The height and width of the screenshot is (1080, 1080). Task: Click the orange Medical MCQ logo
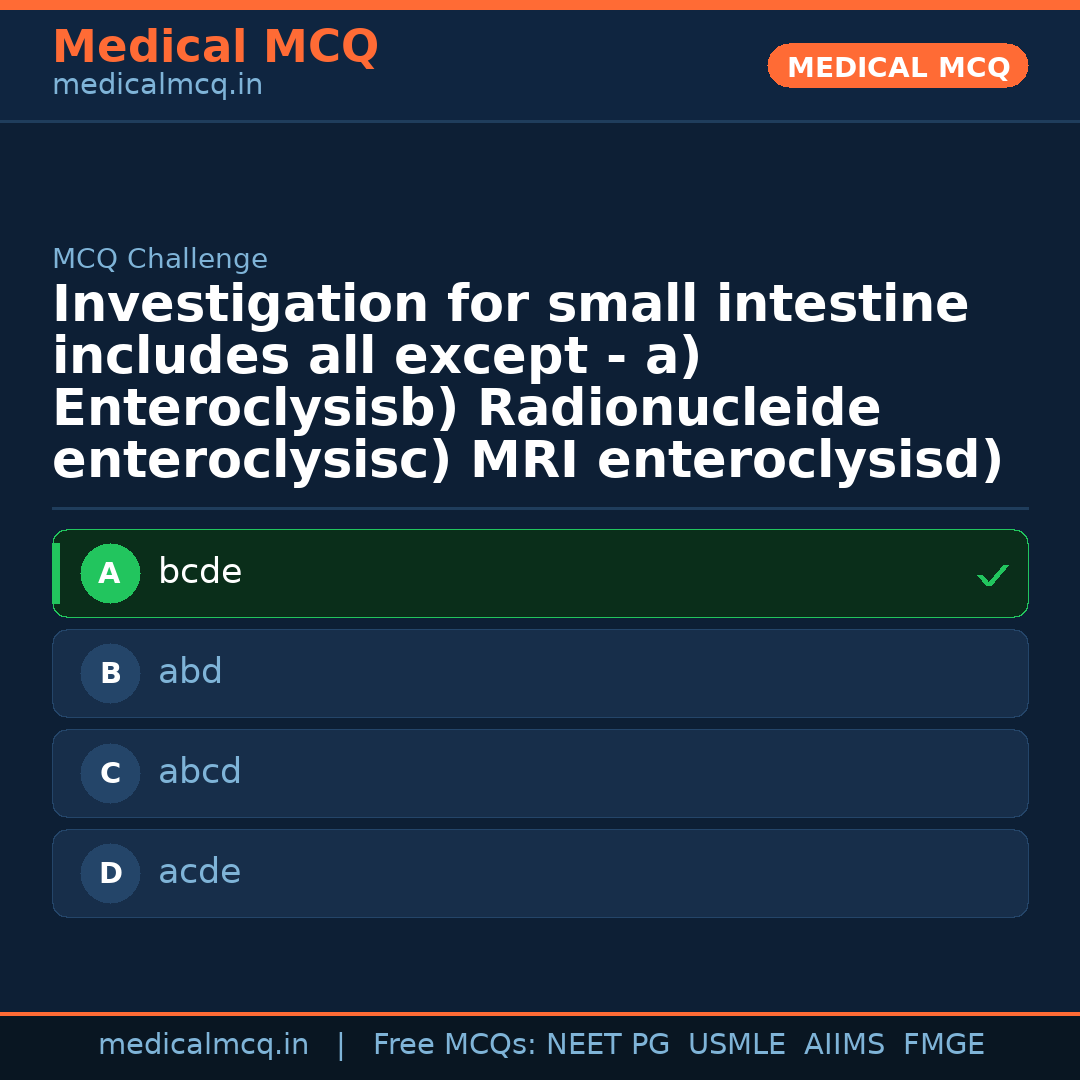tap(216, 47)
